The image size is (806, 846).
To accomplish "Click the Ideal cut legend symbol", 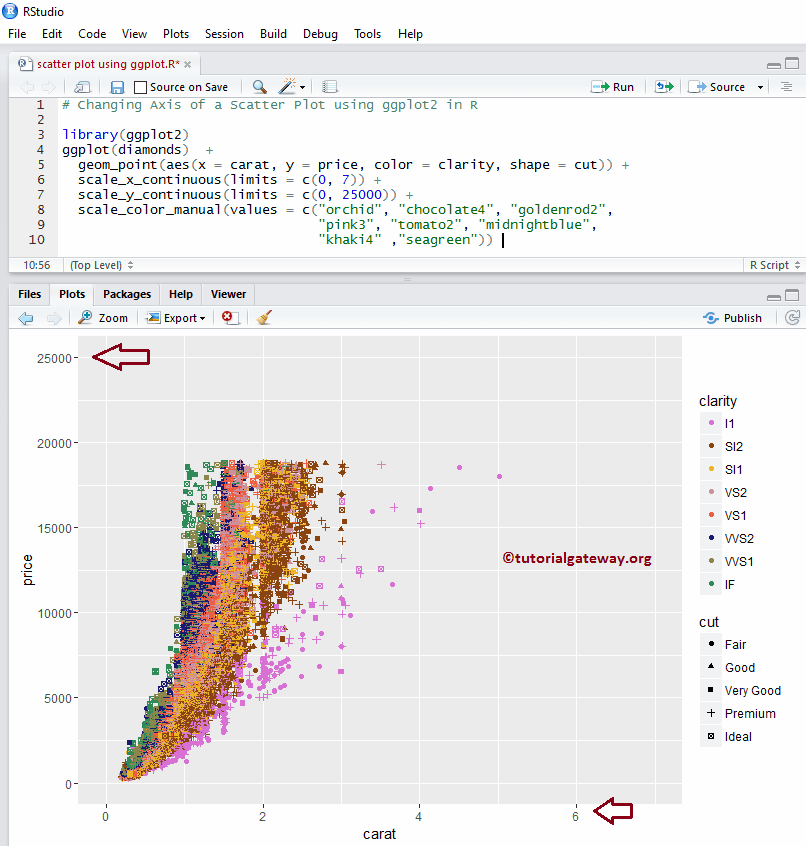I will 711,736.
